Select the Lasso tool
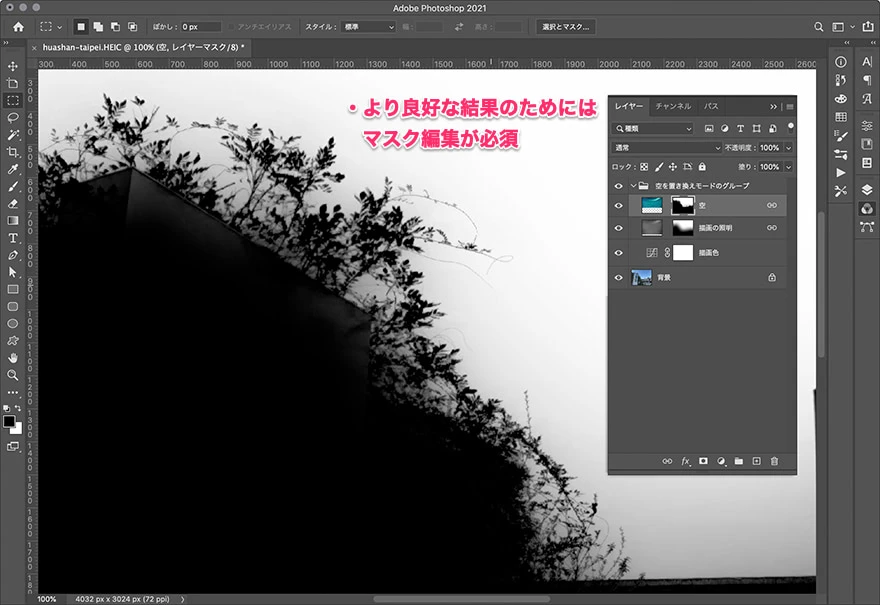 tap(13, 117)
